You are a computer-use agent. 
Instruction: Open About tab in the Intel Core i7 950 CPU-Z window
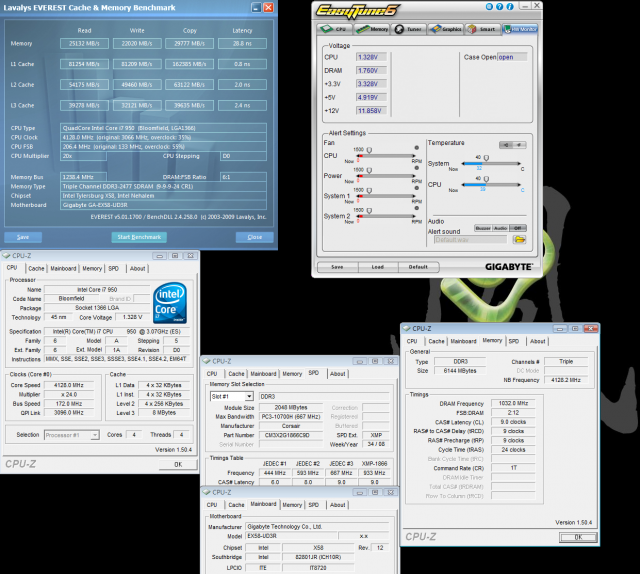pos(137,268)
